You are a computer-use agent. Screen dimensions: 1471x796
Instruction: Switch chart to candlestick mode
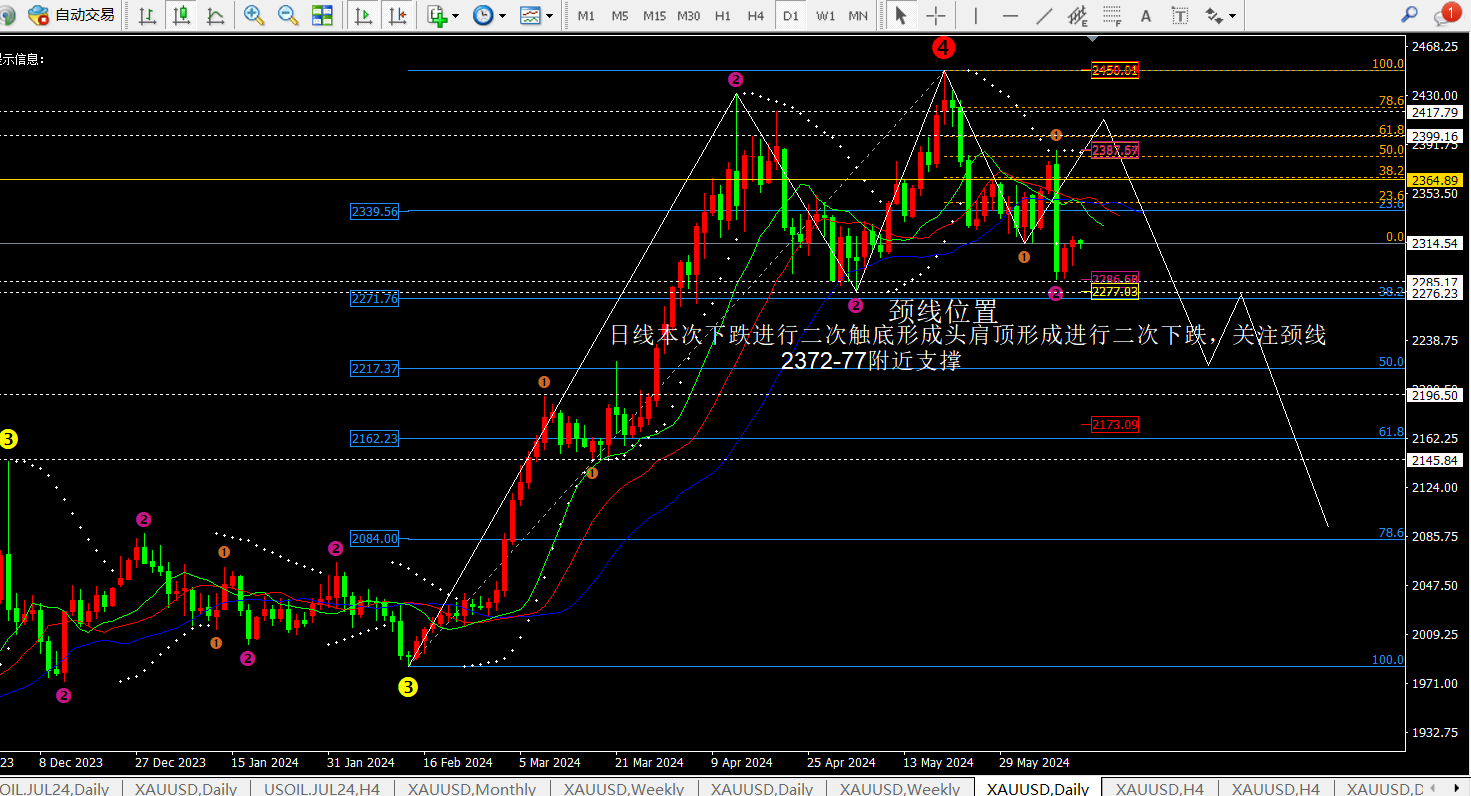point(181,15)
